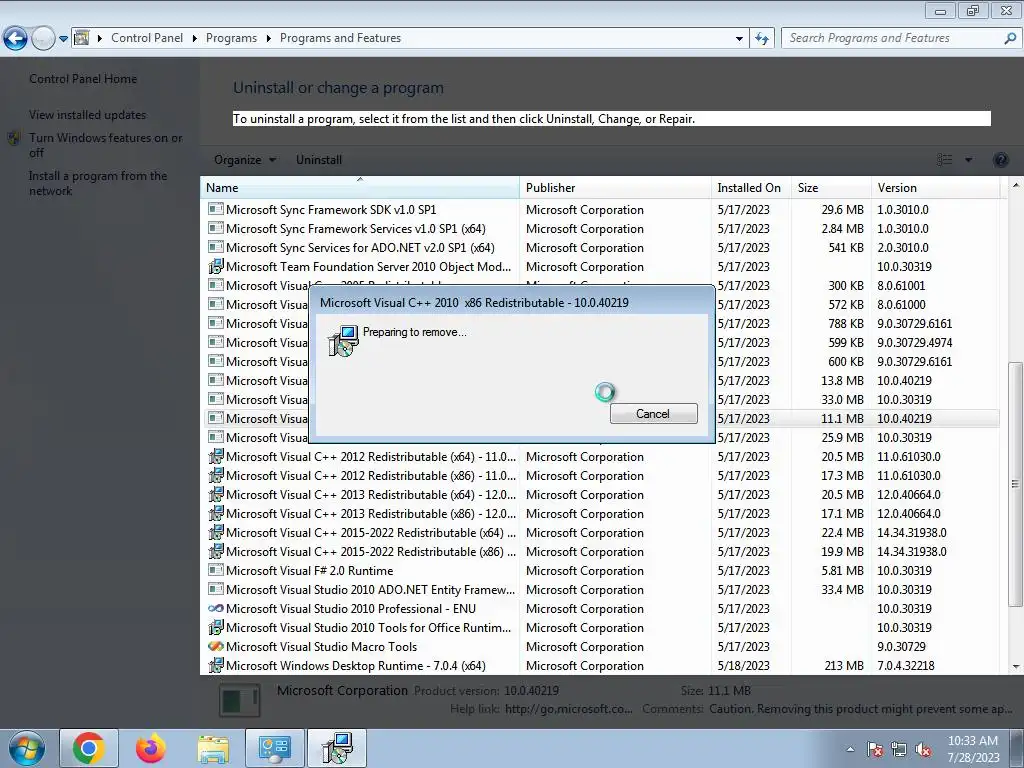The image size is (1024, 768).
Task: Select Microsoft Sync Framework Services v1.0 SP1 (x64)
Action: click(x=602, y=229)
